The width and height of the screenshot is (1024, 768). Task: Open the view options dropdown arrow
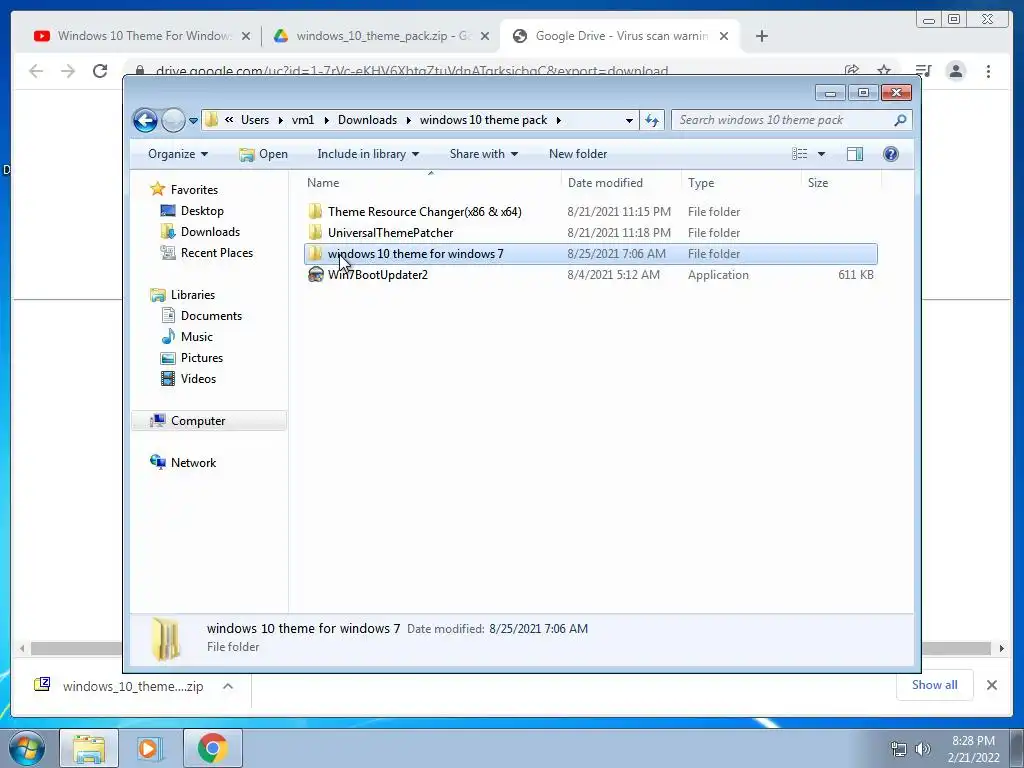pos(821,154)
